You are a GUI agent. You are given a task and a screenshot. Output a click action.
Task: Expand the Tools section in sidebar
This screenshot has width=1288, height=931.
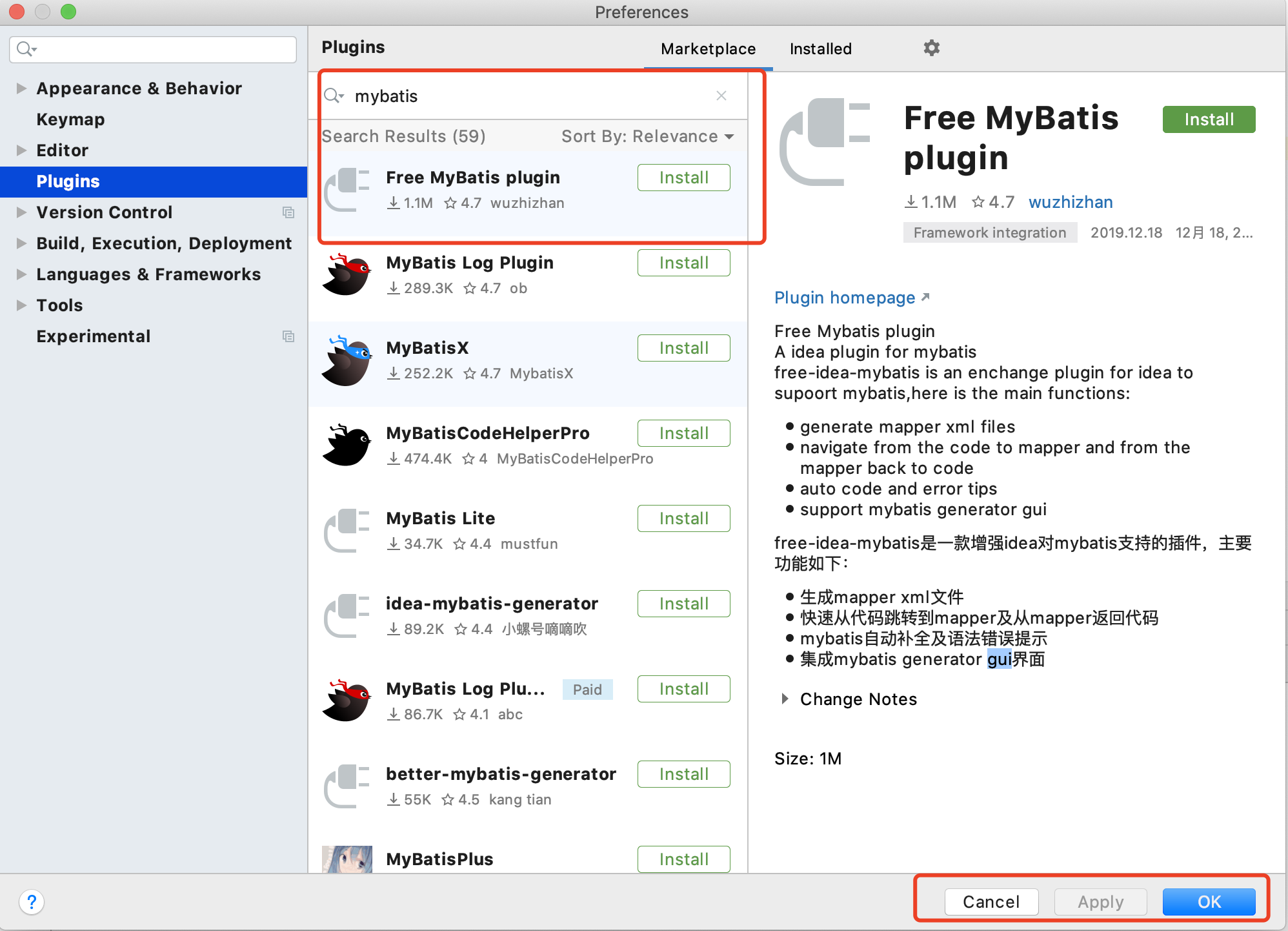tap(21, 305)
